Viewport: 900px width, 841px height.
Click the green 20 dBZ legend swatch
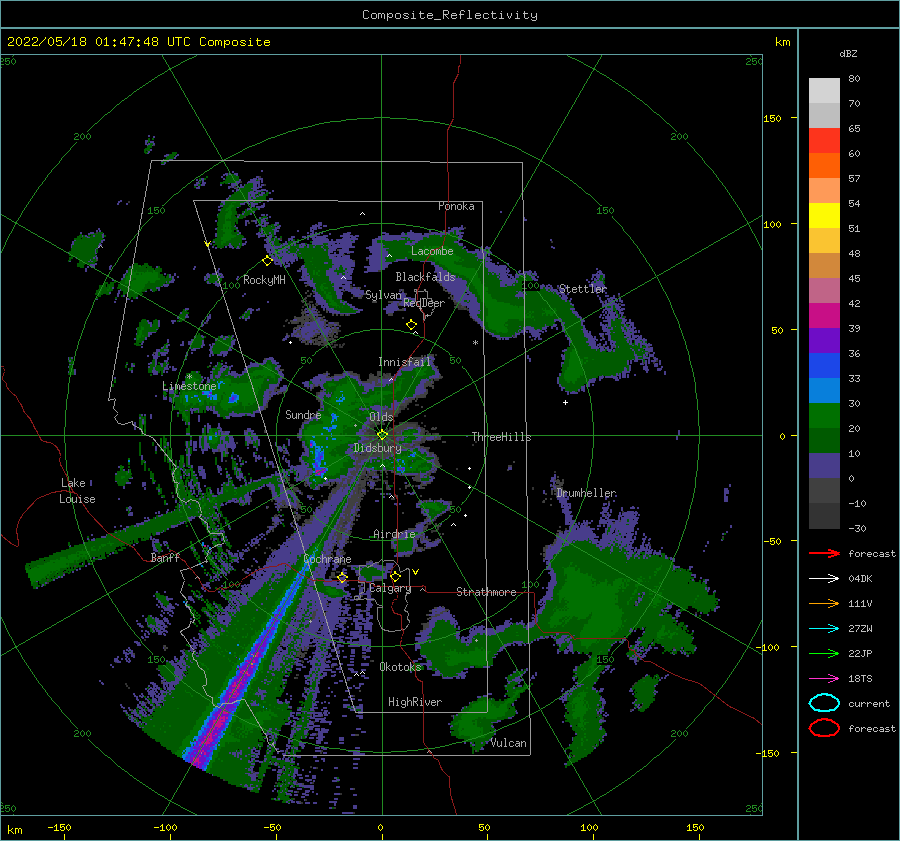point(824,440)
